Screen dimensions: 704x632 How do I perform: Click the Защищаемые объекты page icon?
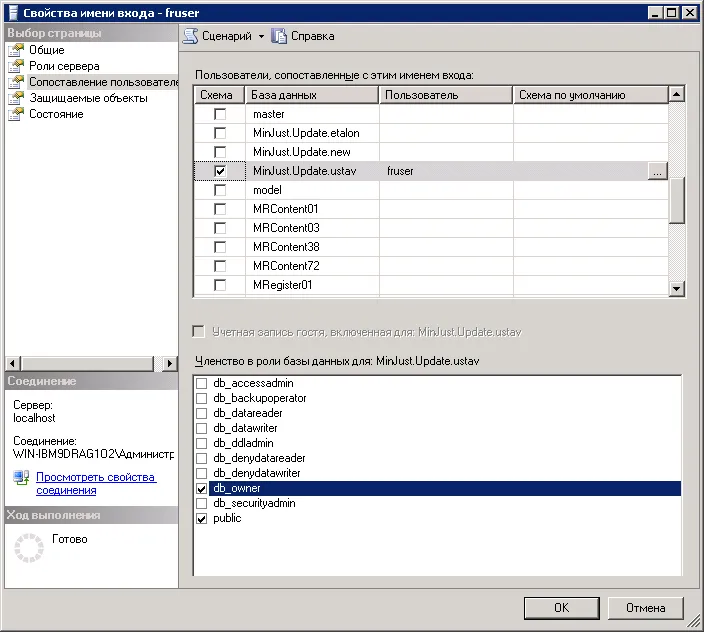coord(16,98)
